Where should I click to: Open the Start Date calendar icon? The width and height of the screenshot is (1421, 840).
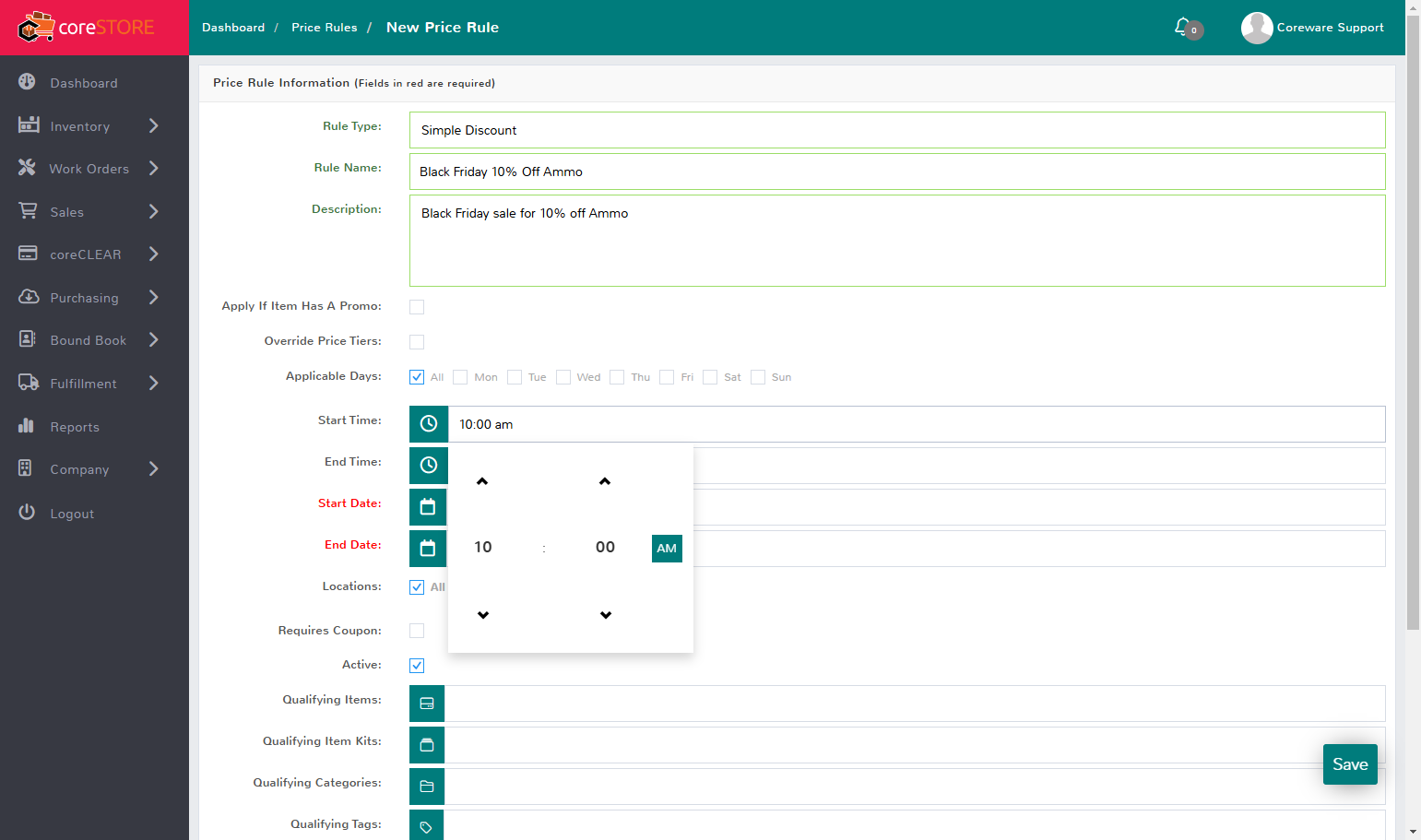428,507
